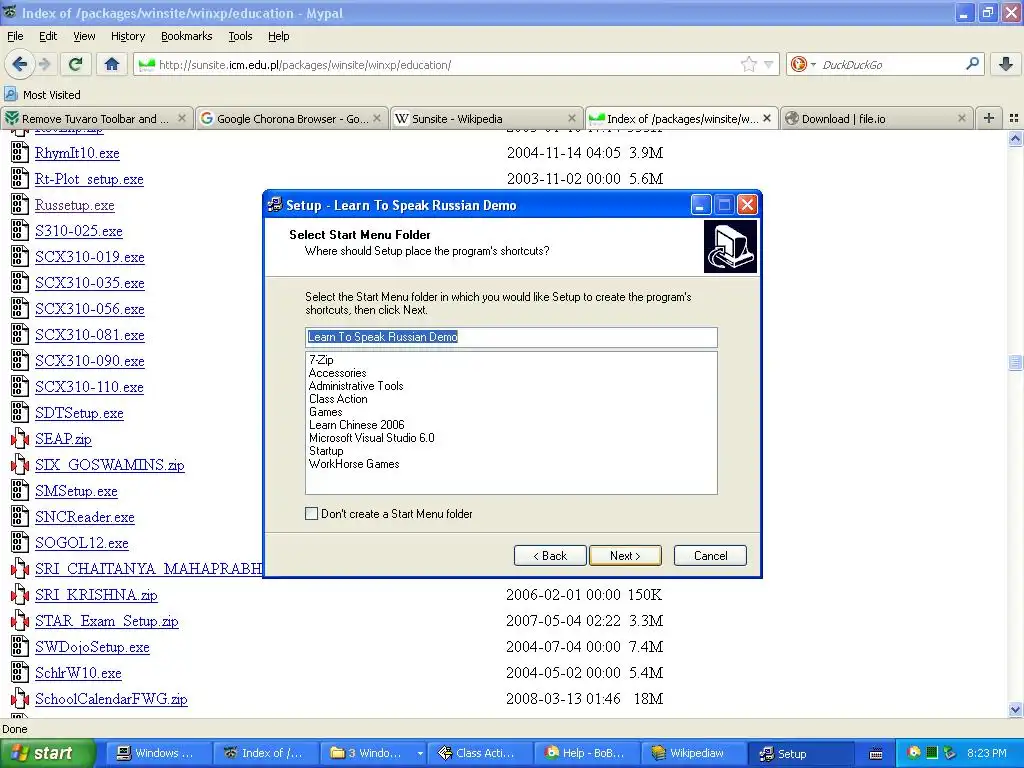Select WorkHorse Games in folder list
1024x768 pixels.
tap(354, 464)
